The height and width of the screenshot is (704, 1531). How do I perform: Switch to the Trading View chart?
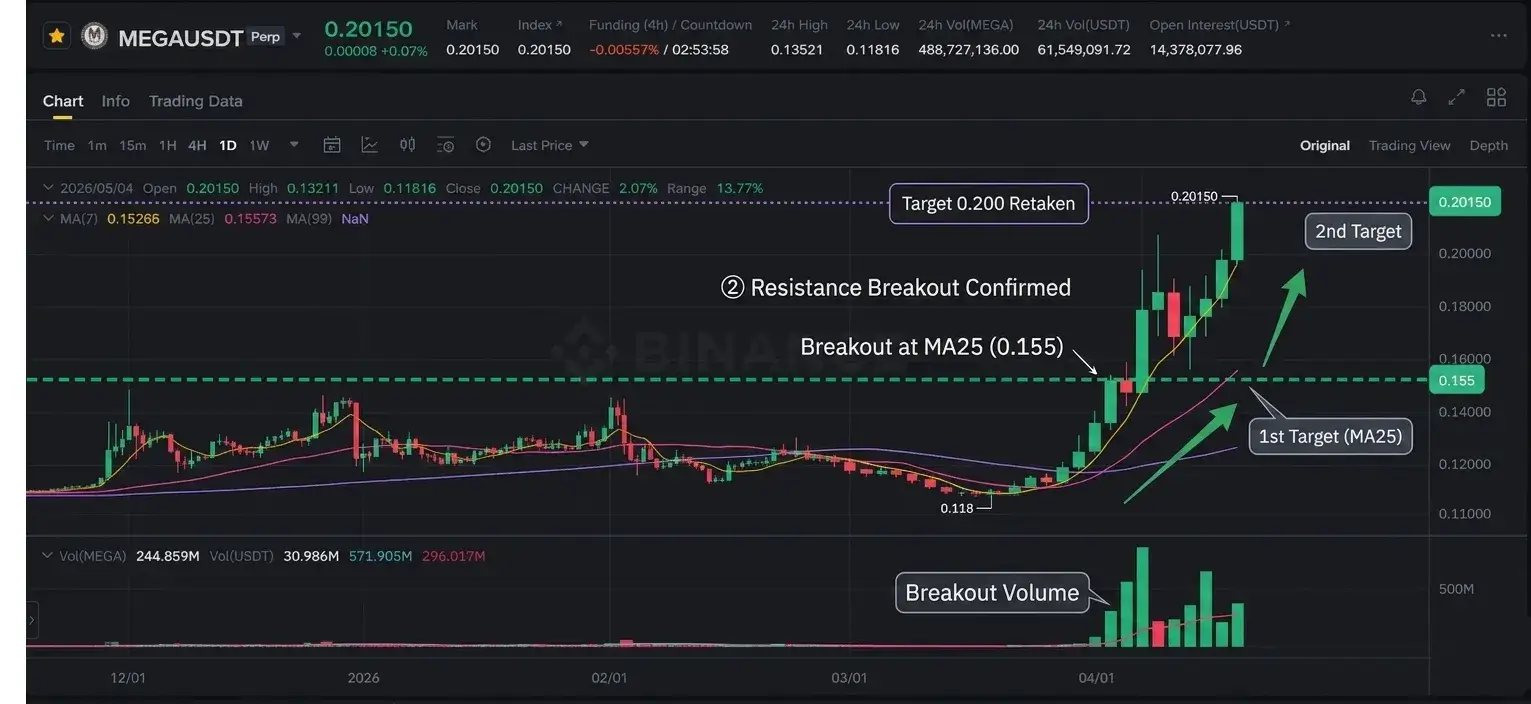pos(1409,146)
